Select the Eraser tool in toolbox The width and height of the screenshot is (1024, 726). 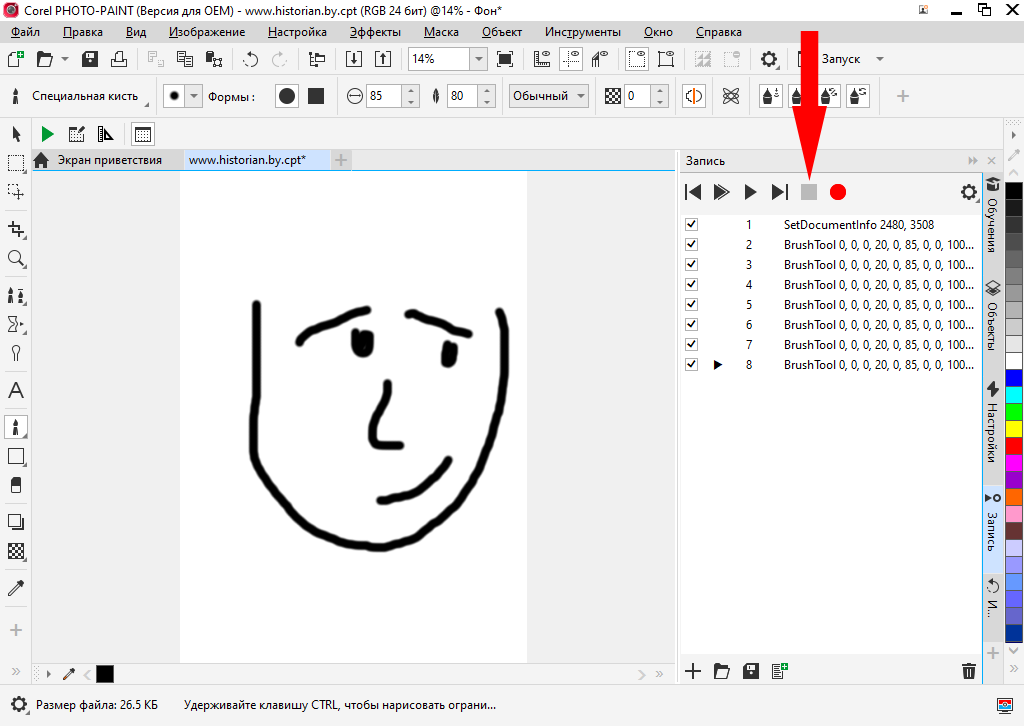coord(16,485)
